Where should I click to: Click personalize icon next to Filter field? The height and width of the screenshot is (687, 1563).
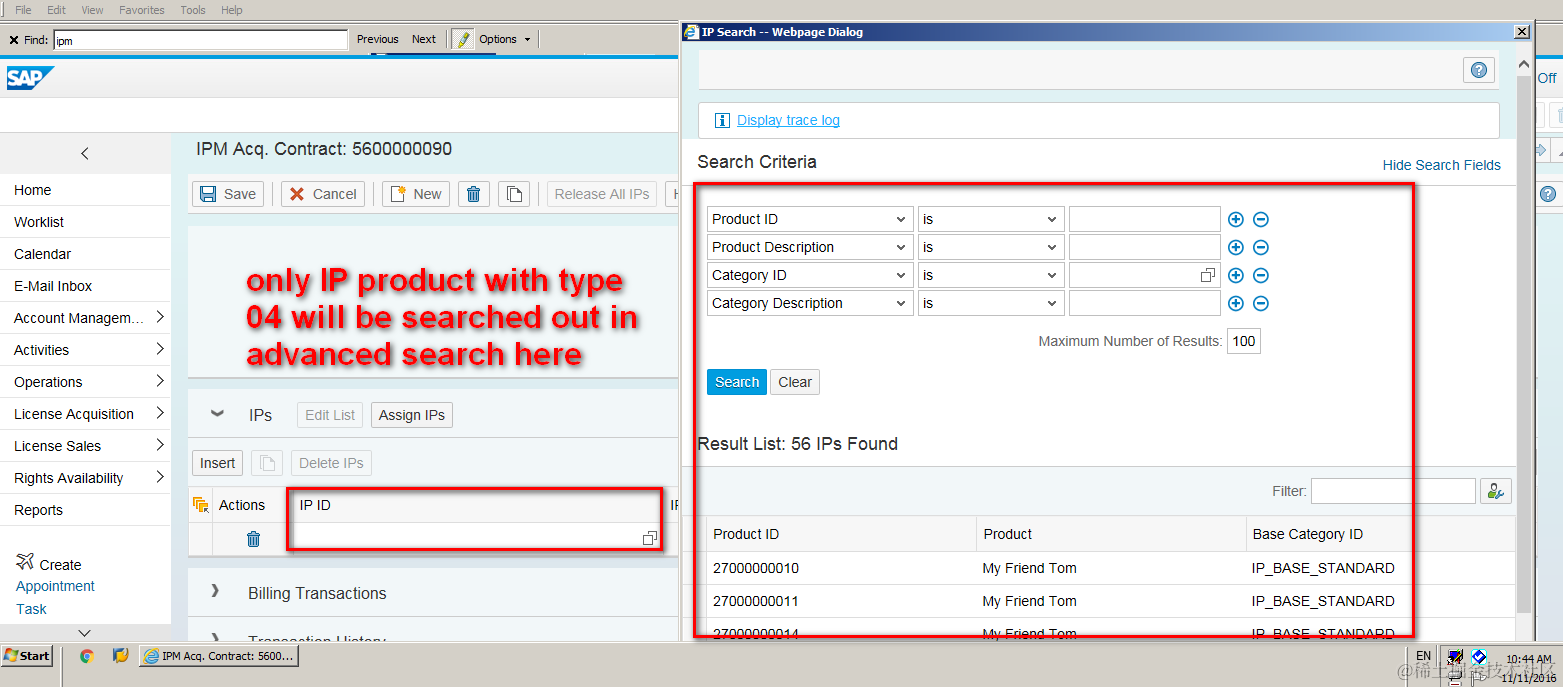pos(1496,491)
